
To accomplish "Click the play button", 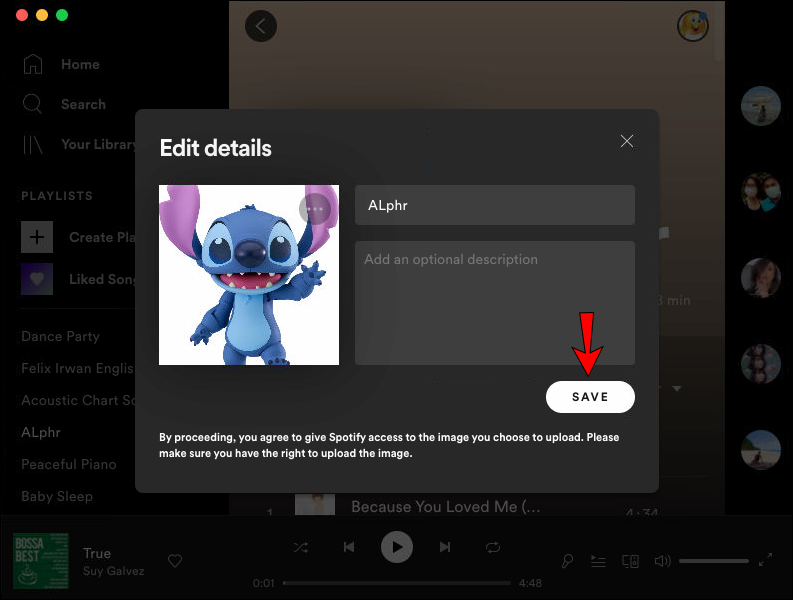I will click(396, 547).
